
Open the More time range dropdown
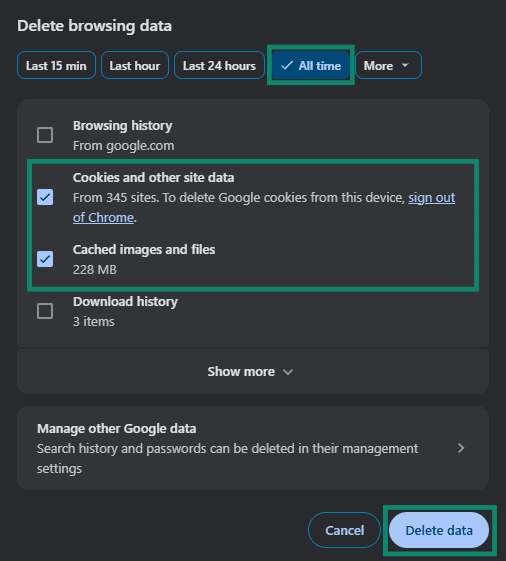point(388,65)
